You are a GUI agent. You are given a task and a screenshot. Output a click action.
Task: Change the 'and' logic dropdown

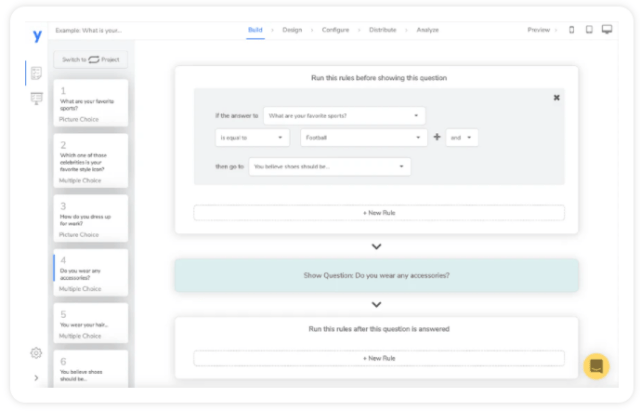pyautogui.click(x=462, y=138)
